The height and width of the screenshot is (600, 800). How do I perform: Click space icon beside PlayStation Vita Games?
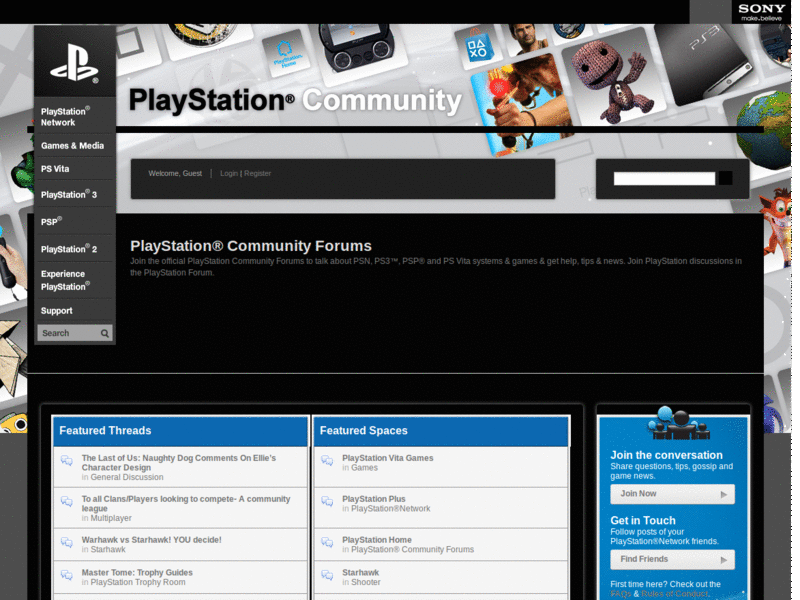pyautogui.click(x=327, y=460)
